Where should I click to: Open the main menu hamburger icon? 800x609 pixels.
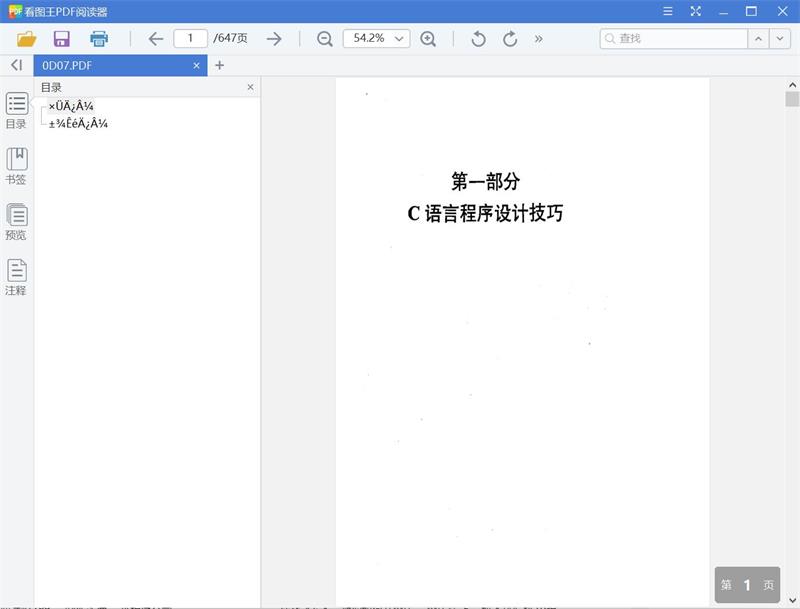667,11
